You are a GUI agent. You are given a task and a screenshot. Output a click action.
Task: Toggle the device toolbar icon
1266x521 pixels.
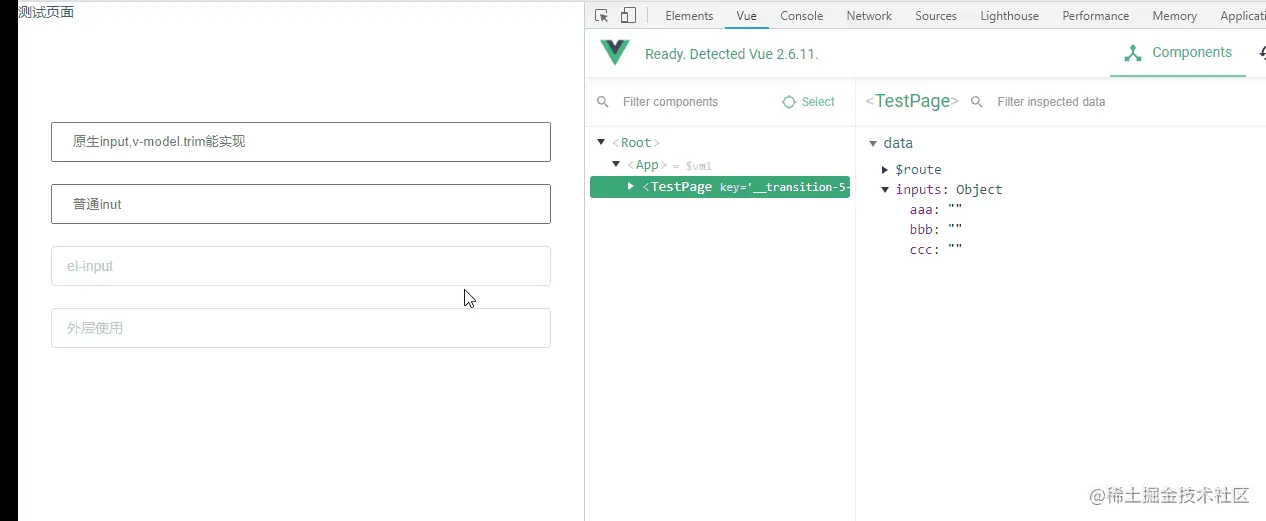pyautogui.click(x=628, y=15)
